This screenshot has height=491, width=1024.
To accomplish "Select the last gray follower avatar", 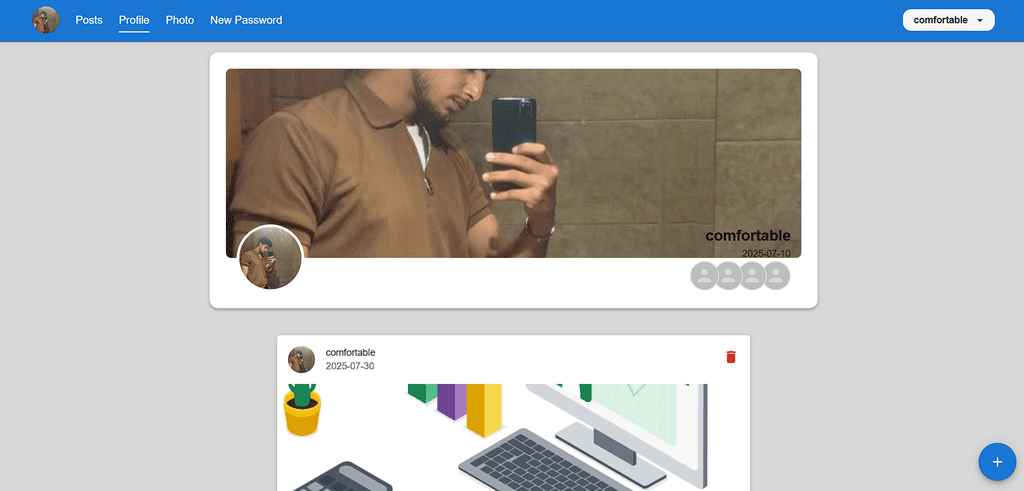I will [x=776, y=276].
